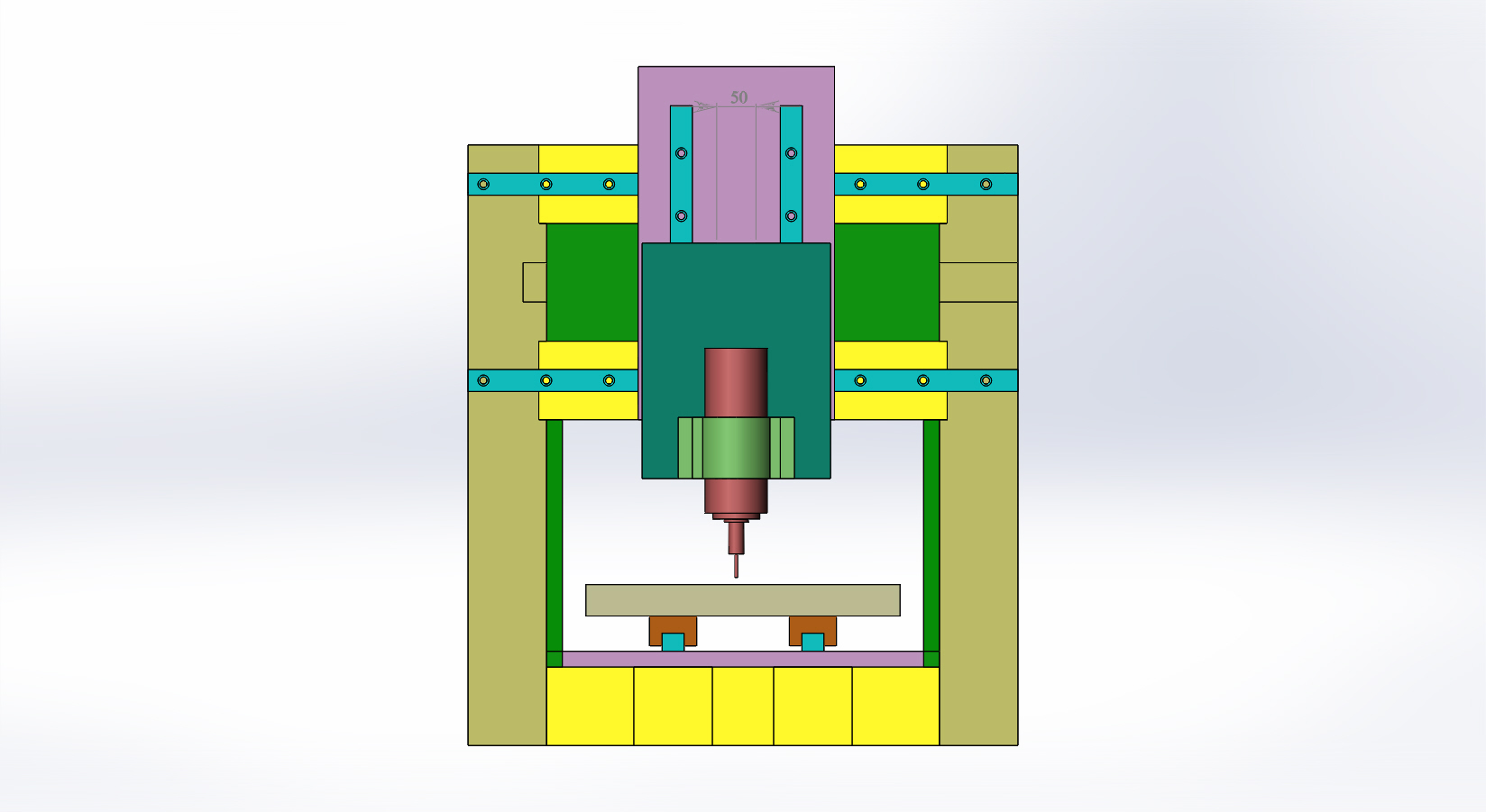The height and width of the screenshot is (812, 1486).
Task: Click the leftmost screw on upper-left horizontal rail
Action: point(483,184)
